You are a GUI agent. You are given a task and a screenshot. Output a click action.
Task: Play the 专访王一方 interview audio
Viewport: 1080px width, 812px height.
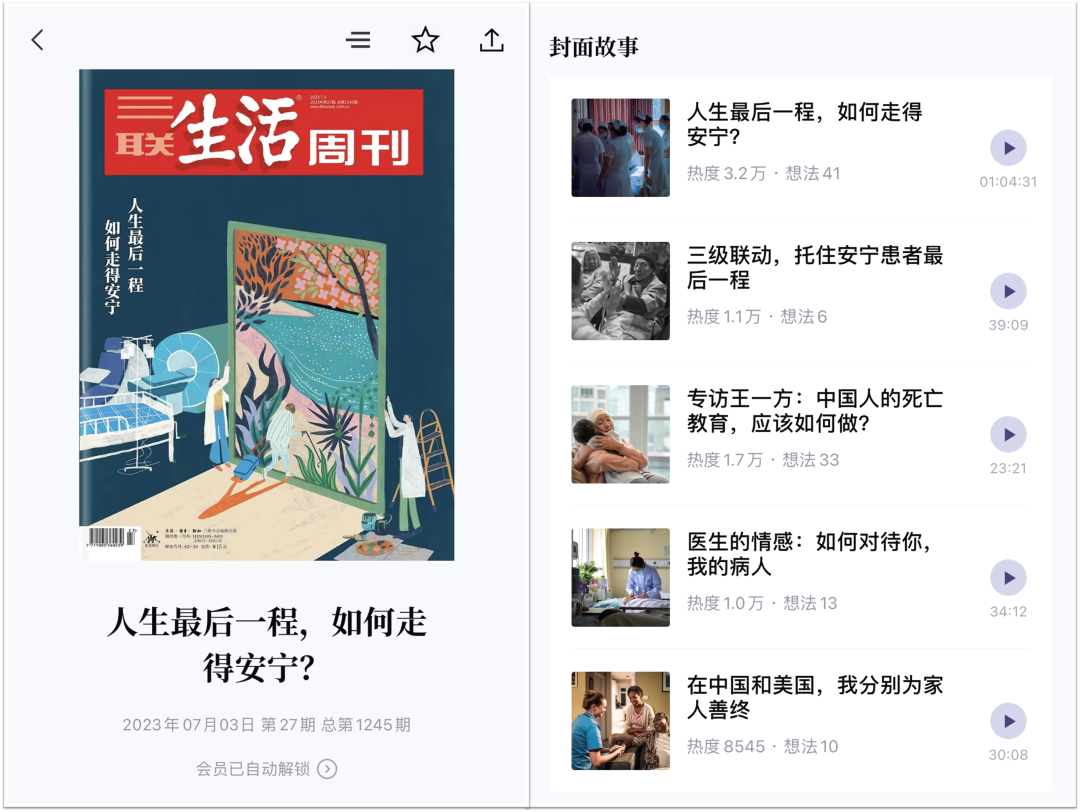(x=1008, y=435)
